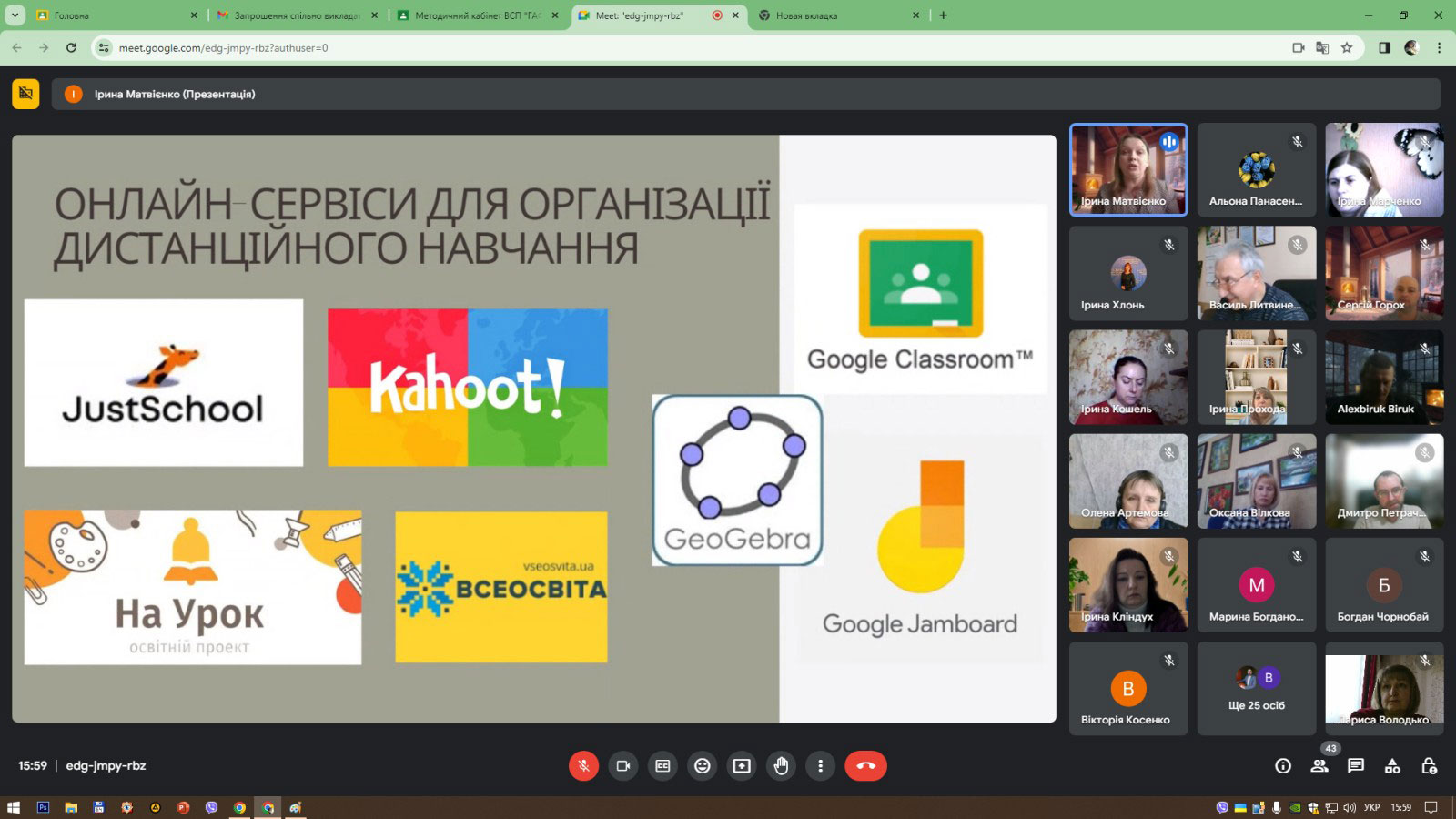This screenshot has height=819, width=1456.
Task: Close the Новая вкладка tab
Action: click(x=916, y=15)
